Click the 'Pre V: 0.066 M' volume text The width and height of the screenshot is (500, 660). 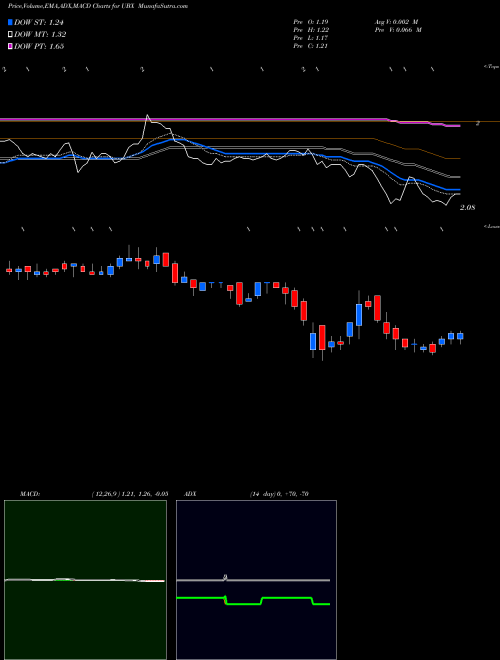point(398,30)
